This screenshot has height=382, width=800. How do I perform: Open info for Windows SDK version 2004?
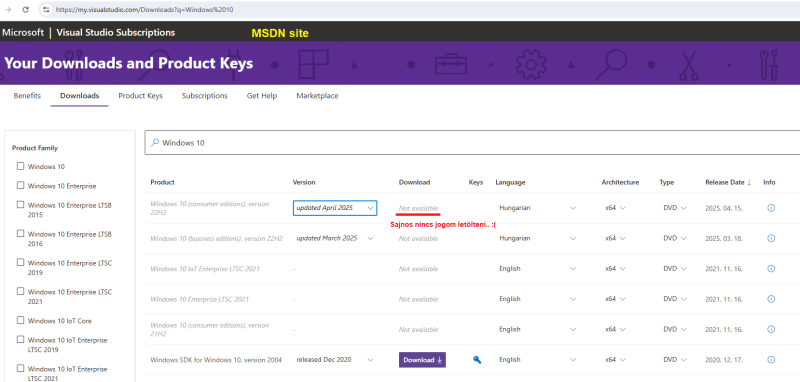pyautogui.click(x=771, y=360)
